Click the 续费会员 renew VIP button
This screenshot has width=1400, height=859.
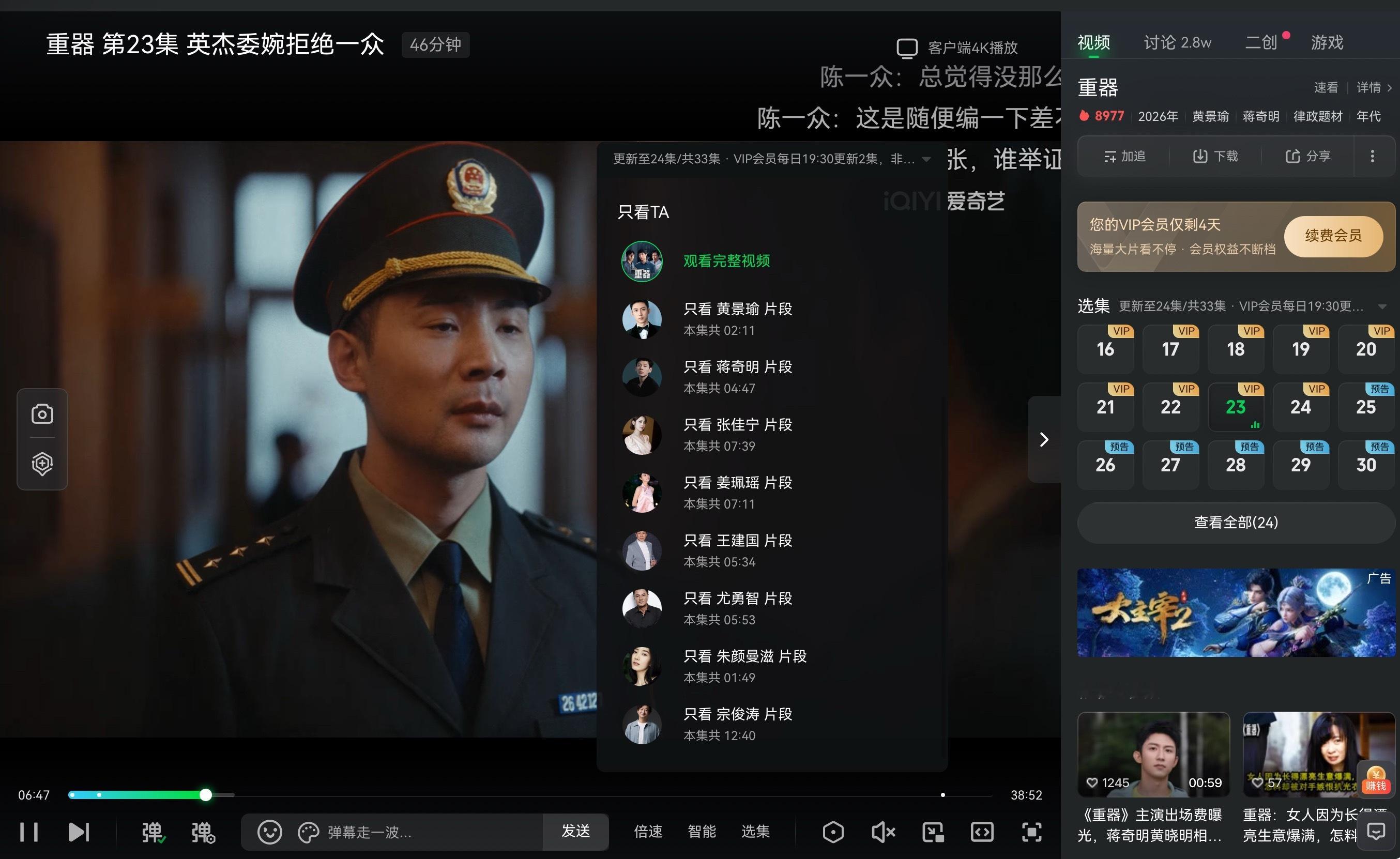[x=1333, y=236]
